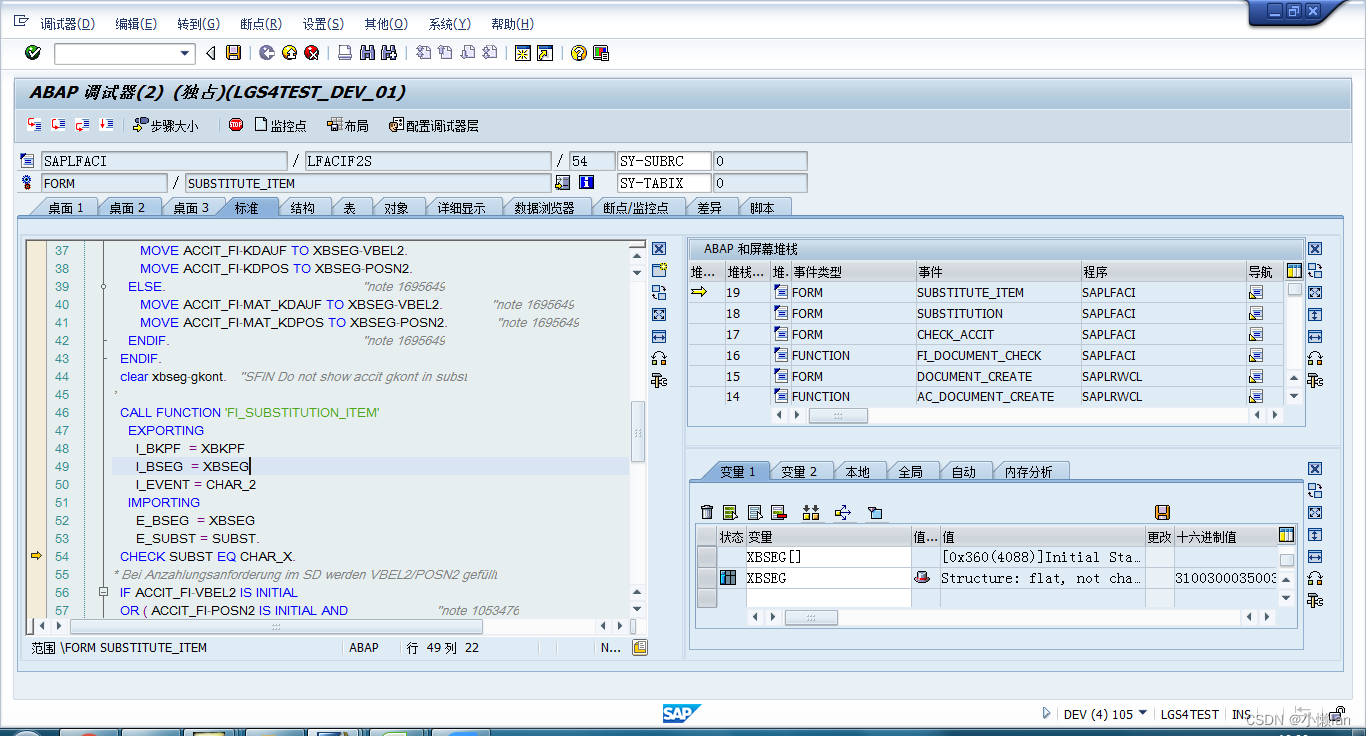The image size is (1366, 736).
Task: Click the blue info icon beside SUBSTITUTE_ITEM
Action: [x=586, y=183]
